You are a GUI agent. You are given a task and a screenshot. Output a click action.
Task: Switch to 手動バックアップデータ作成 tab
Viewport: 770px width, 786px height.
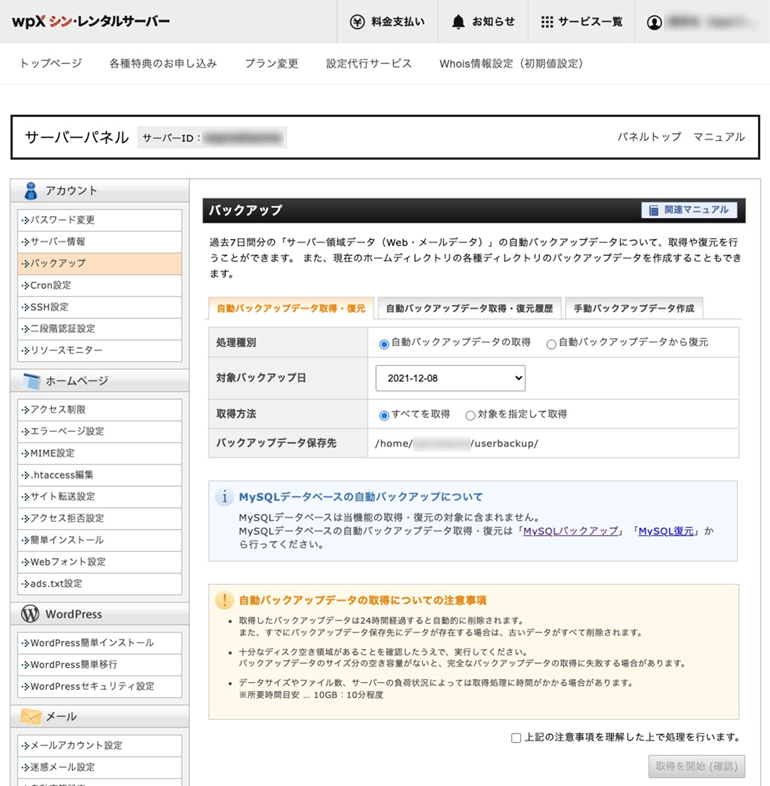pyautogui.click(x=634, y=308)
